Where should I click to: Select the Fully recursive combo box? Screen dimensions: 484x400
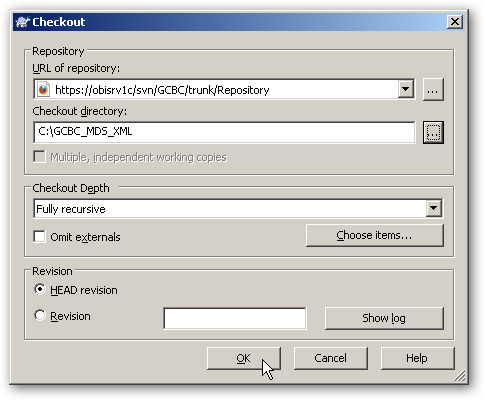tap(238, 209)
